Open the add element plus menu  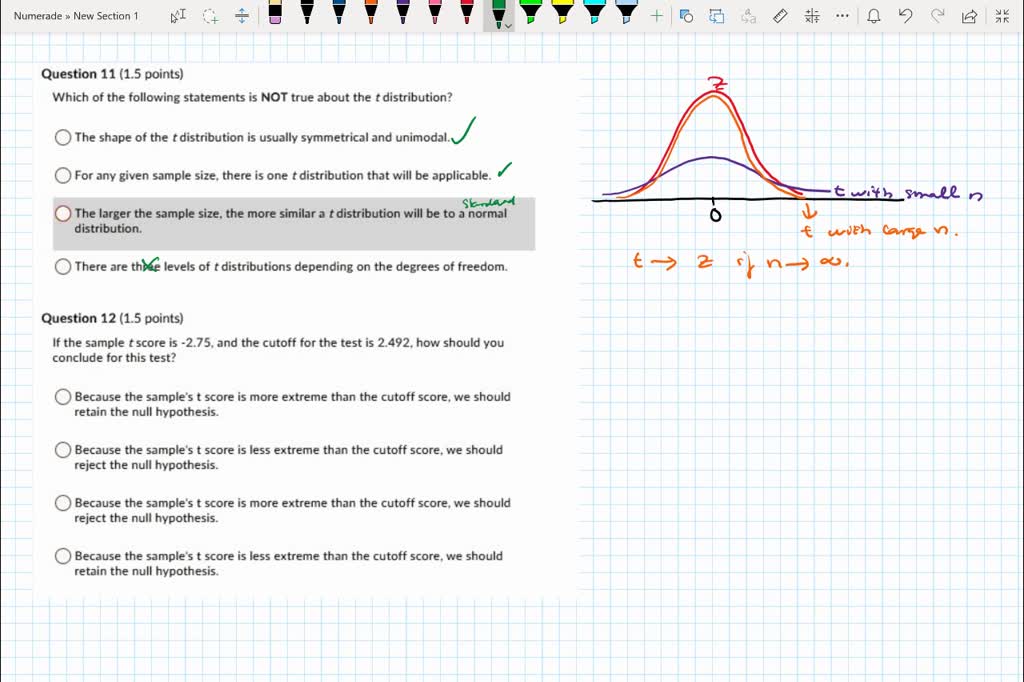click(655, 16)
